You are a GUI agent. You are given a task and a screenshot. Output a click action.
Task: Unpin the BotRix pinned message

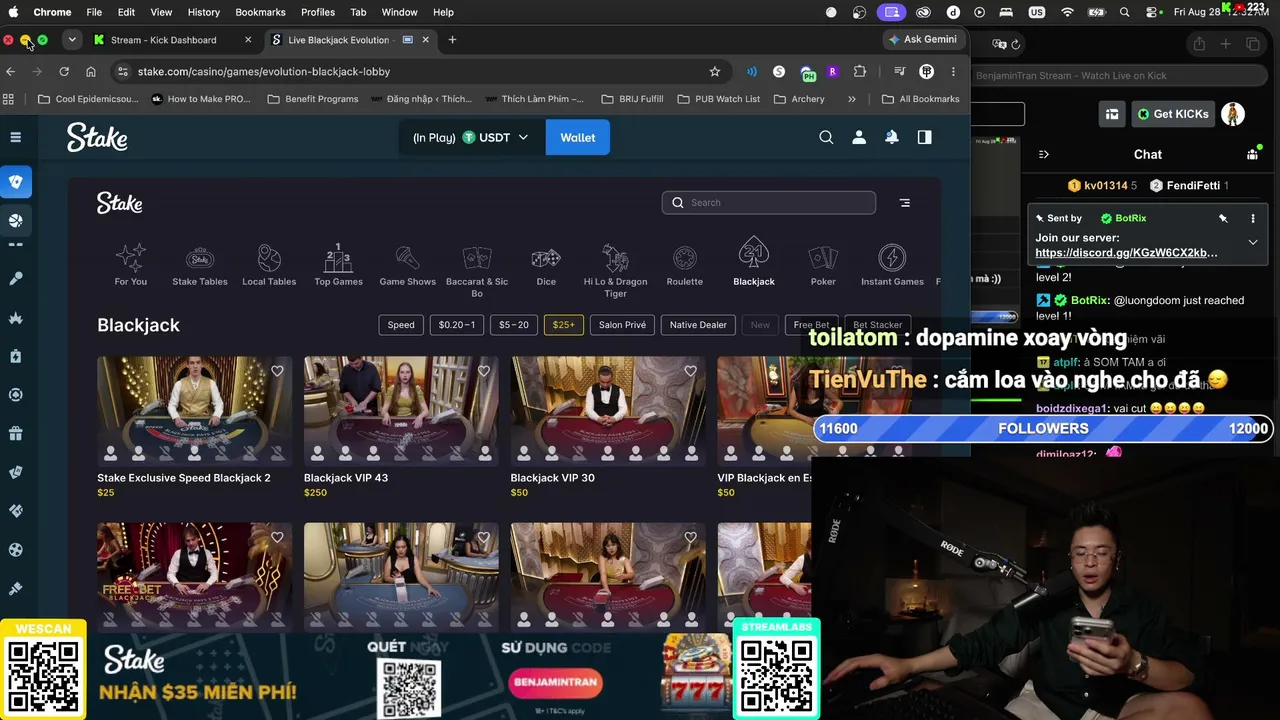[1223, 218]
